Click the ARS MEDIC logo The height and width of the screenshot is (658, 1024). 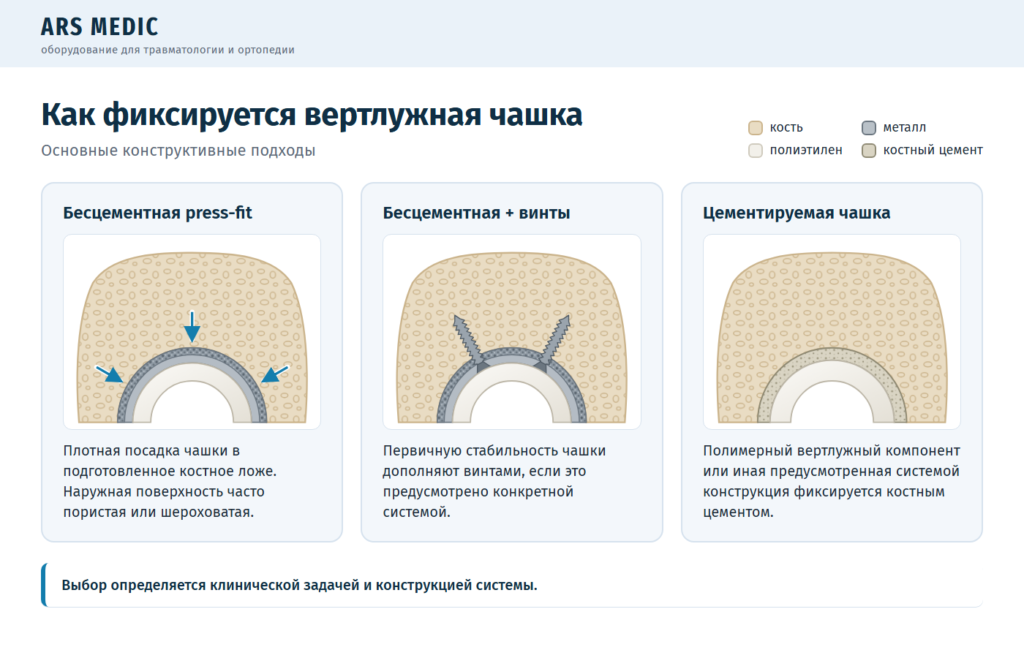pyautogui.click(x=99, y=27)
